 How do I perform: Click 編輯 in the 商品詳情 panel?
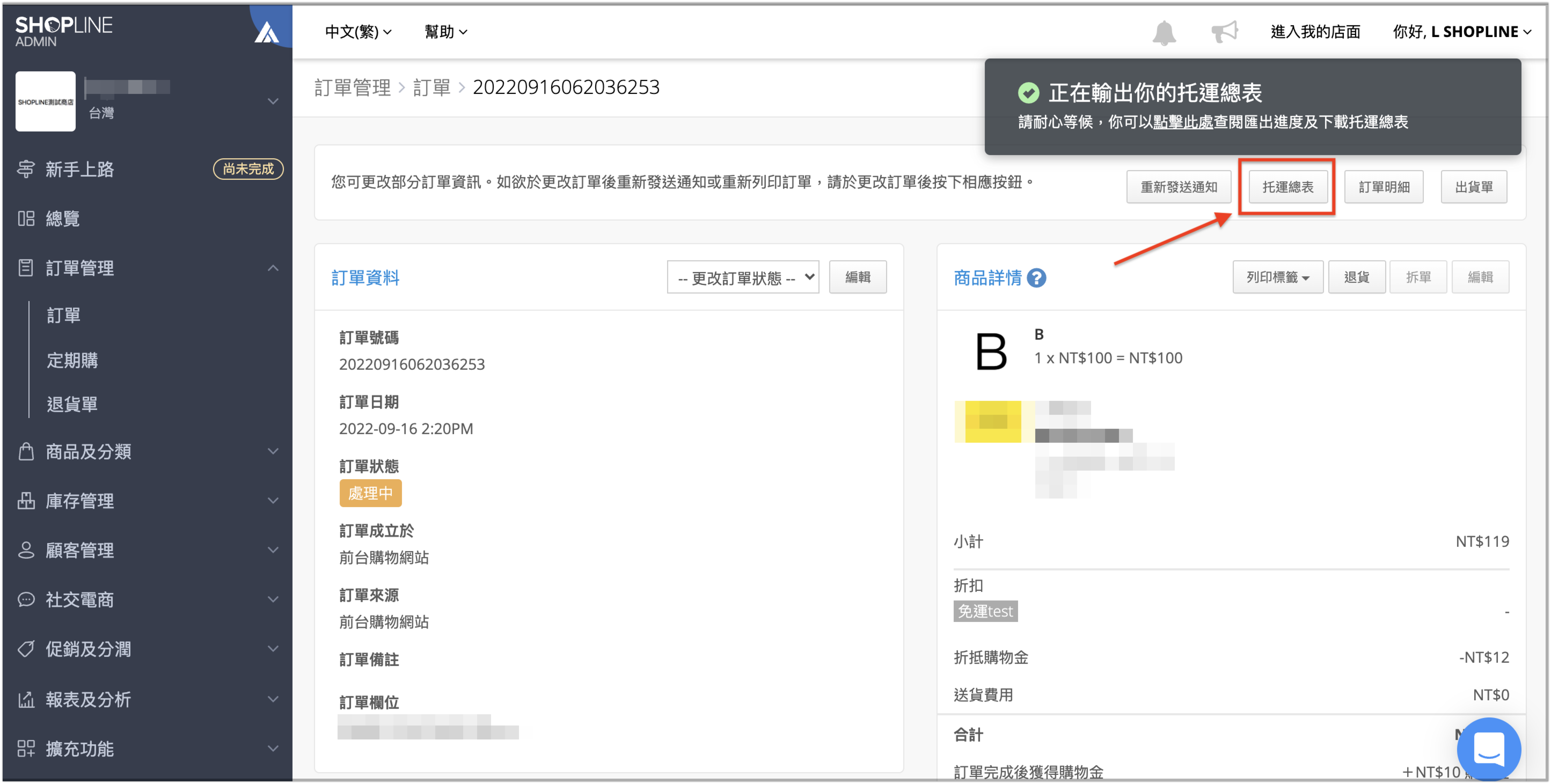click(x=1480, y=277)
